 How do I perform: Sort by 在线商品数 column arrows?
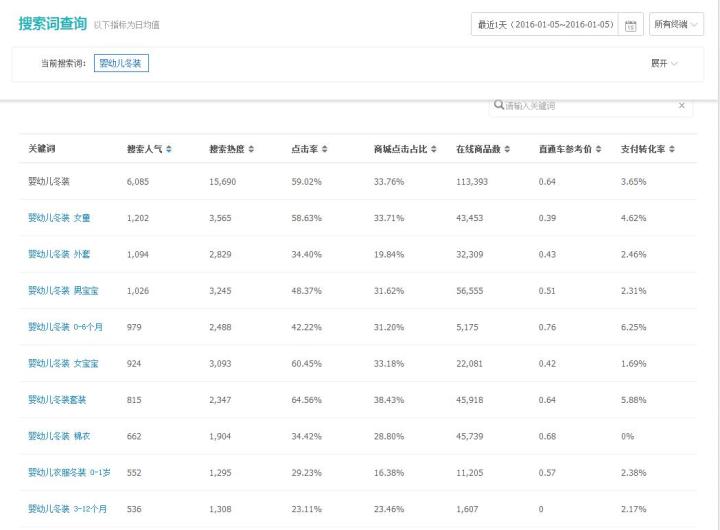click(508, 149)
